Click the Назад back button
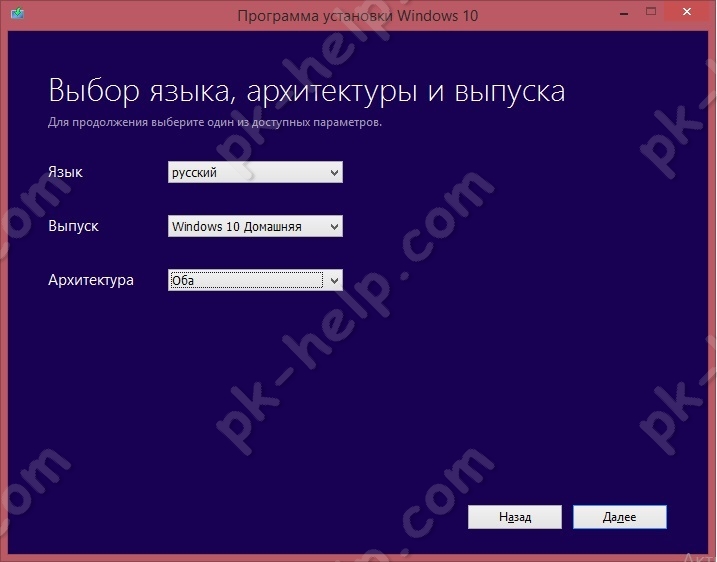This screenshot has width=717, height=562. (515, 517)
